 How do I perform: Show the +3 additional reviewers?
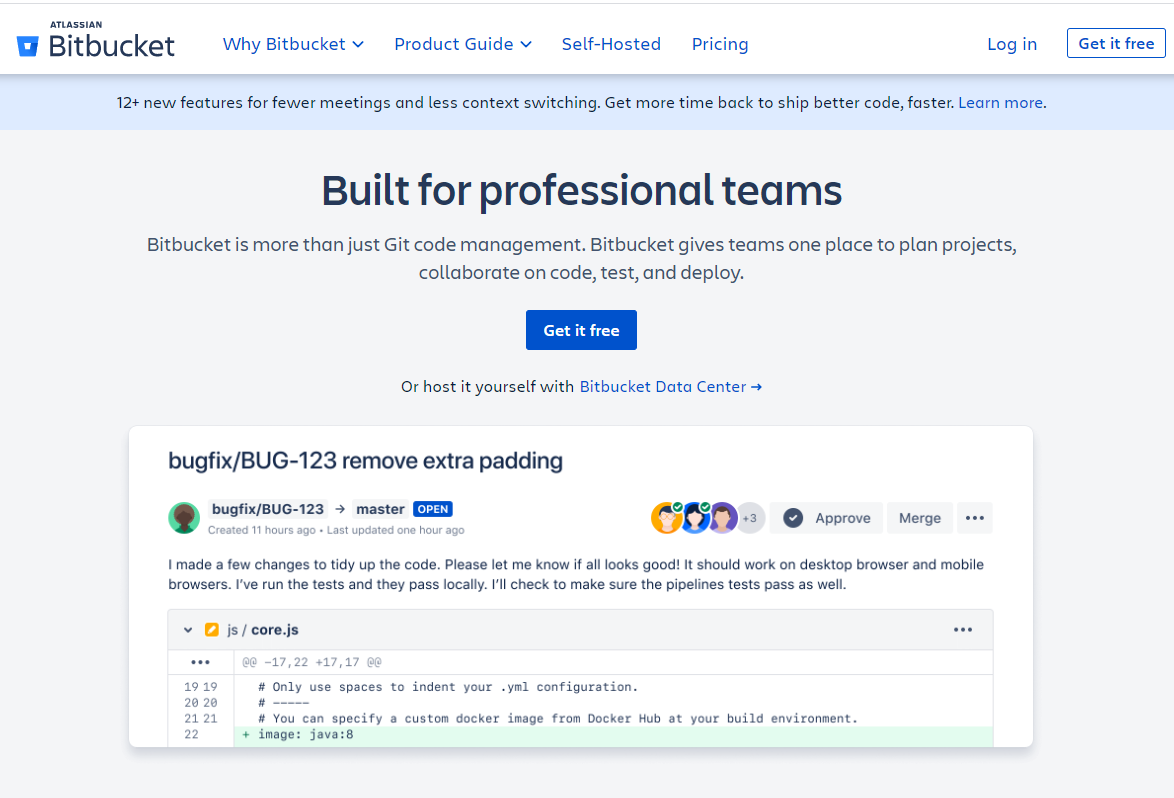750,518
